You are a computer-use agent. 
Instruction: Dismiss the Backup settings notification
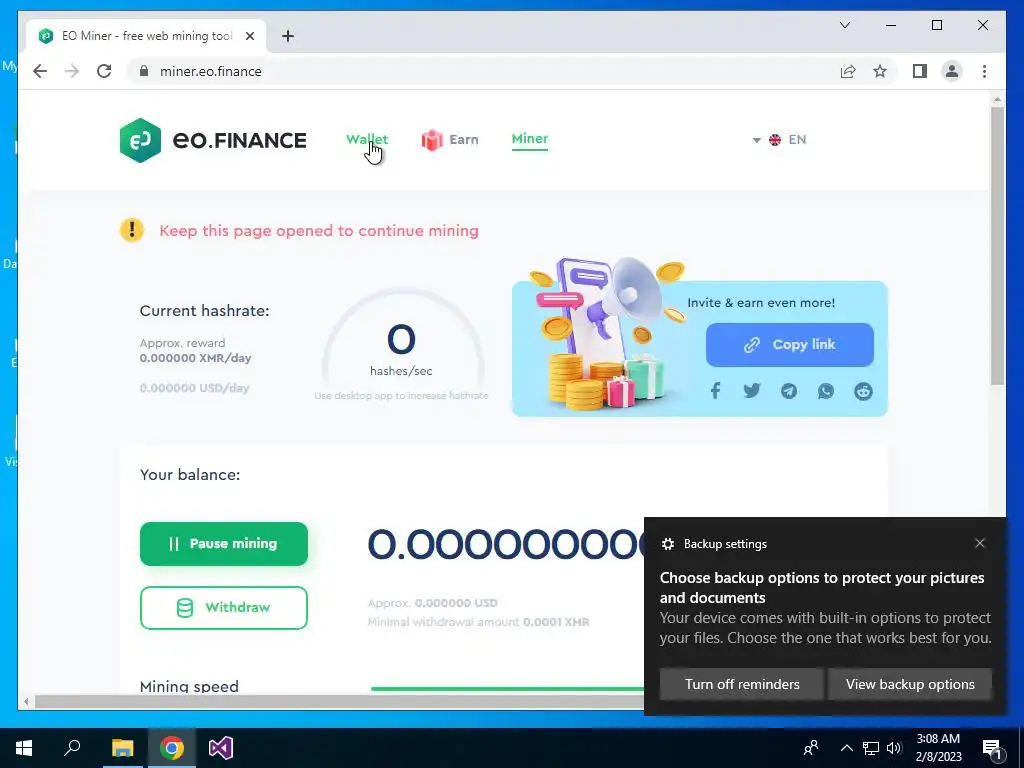(x=980, y=543)
